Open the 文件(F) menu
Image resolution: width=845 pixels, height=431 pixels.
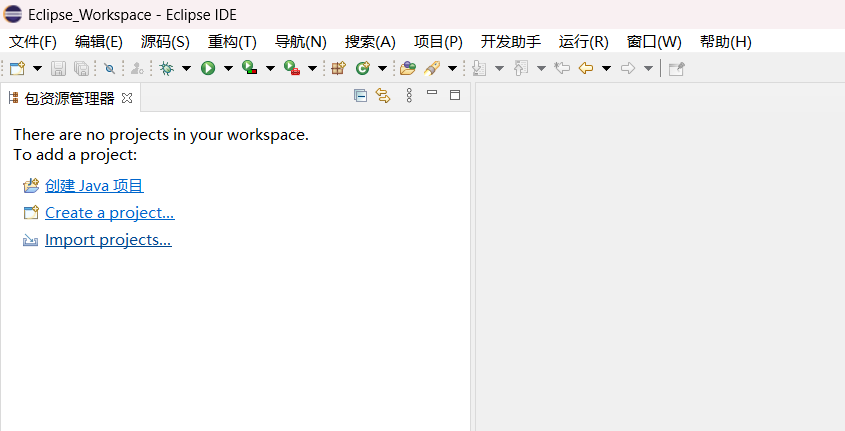(x=33, y=42)
